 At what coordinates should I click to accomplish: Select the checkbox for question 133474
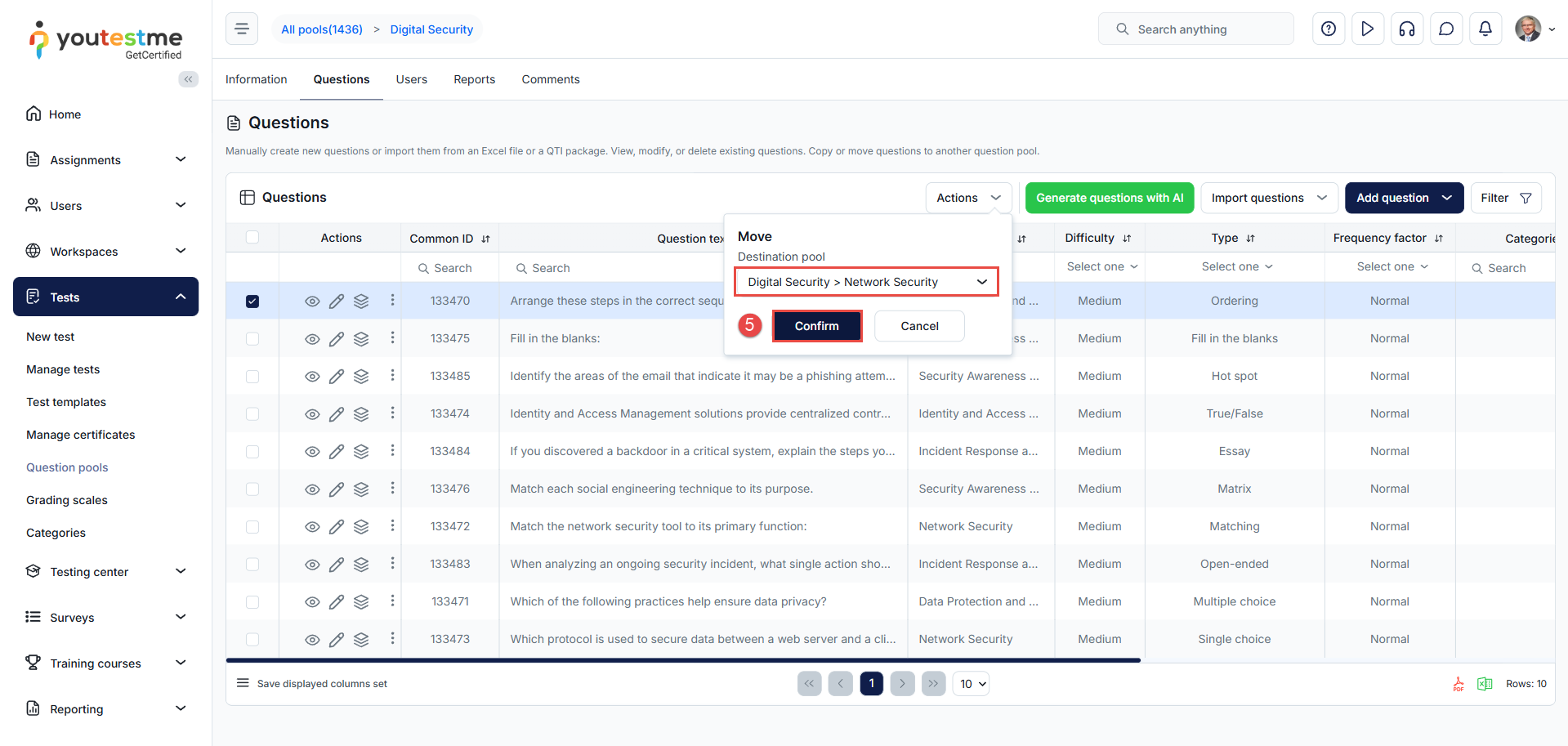pyautogui.click(x=252, y=414)
